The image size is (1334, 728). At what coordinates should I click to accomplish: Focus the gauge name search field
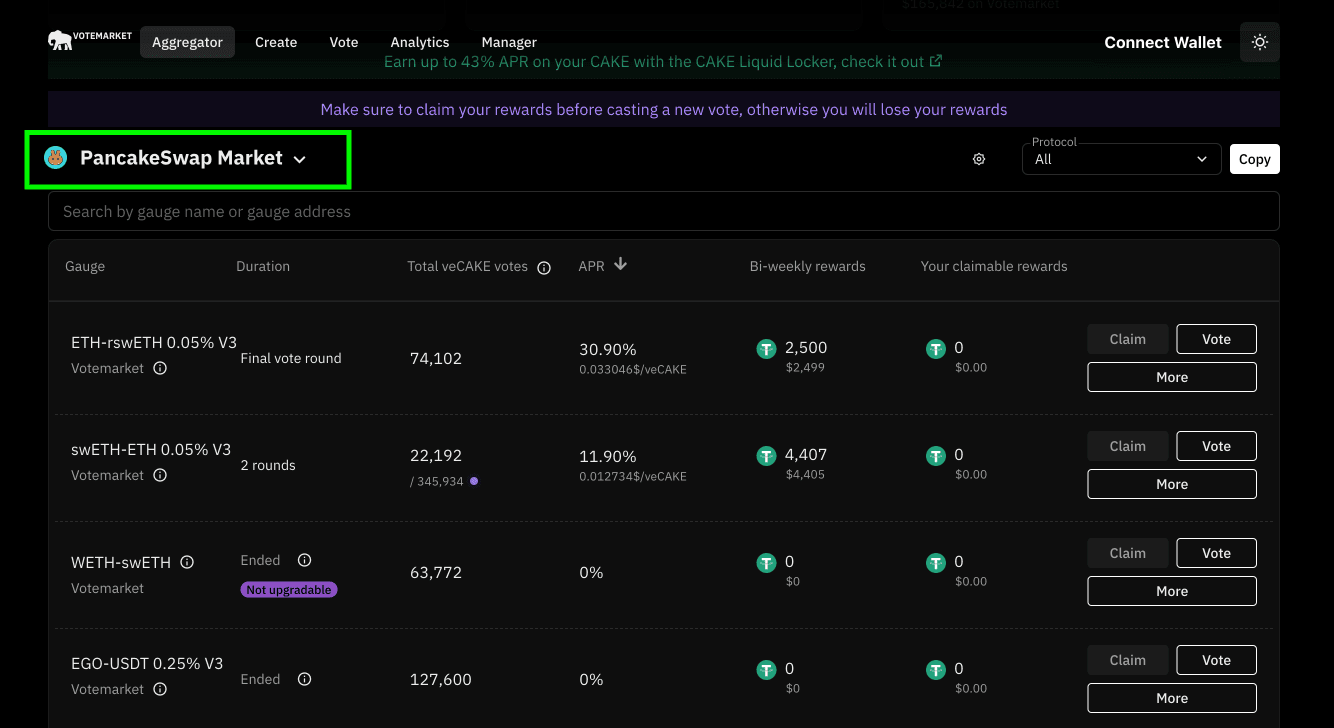(x=663, y=211)
